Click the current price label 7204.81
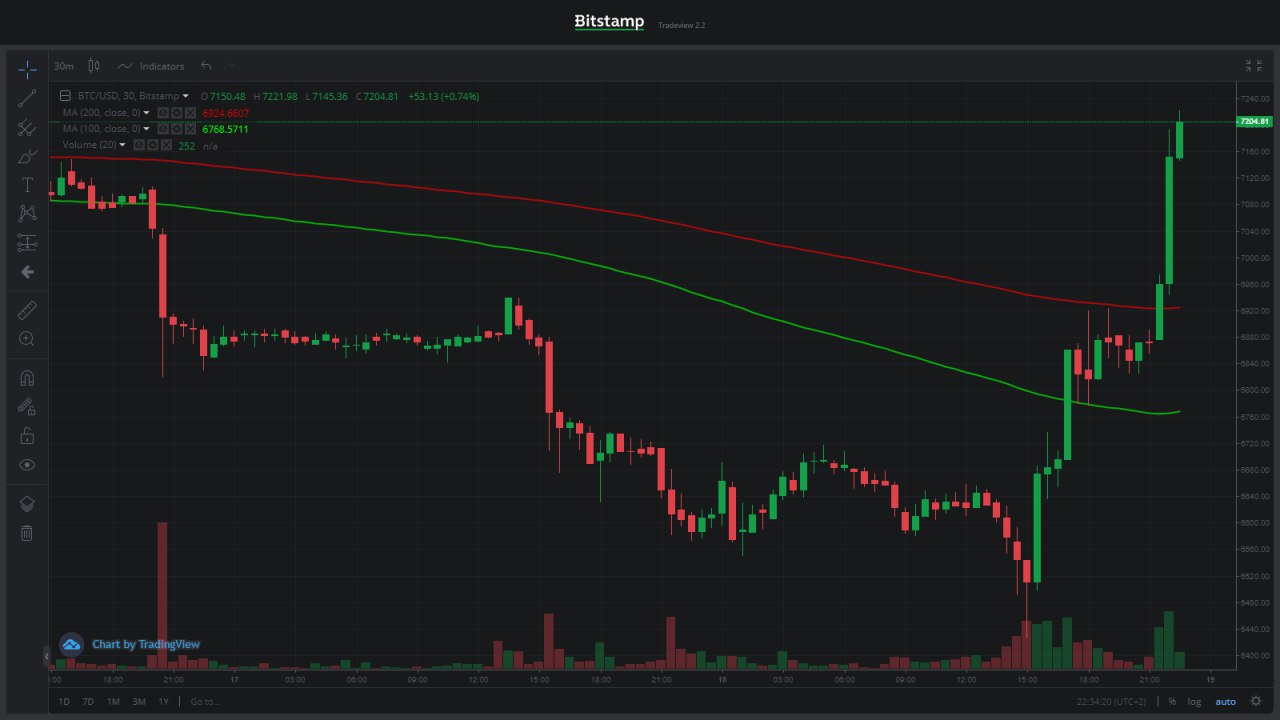Viewport: 1280px width, 720px height. click(1253, 122)
